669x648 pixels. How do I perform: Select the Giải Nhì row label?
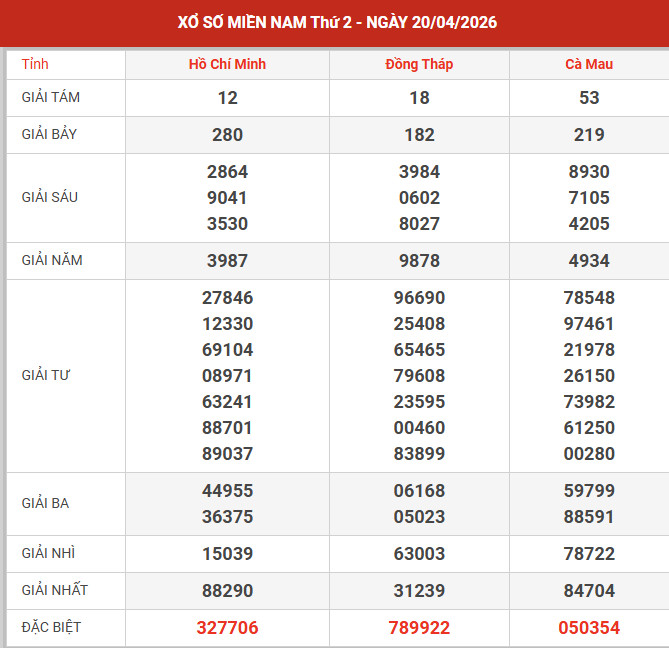[x=49, y=553]
